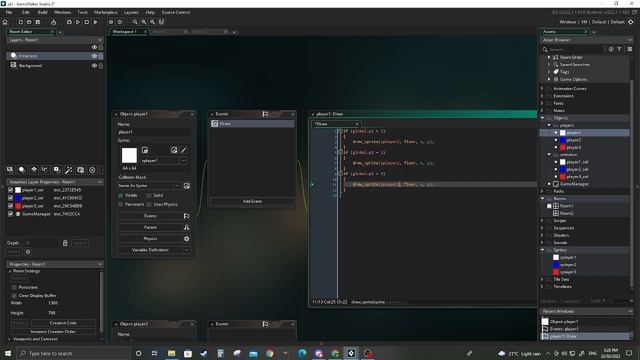Screen dimensions: 640x360
Task: Start the debugger from the toolbar
Action: (69, 22)
